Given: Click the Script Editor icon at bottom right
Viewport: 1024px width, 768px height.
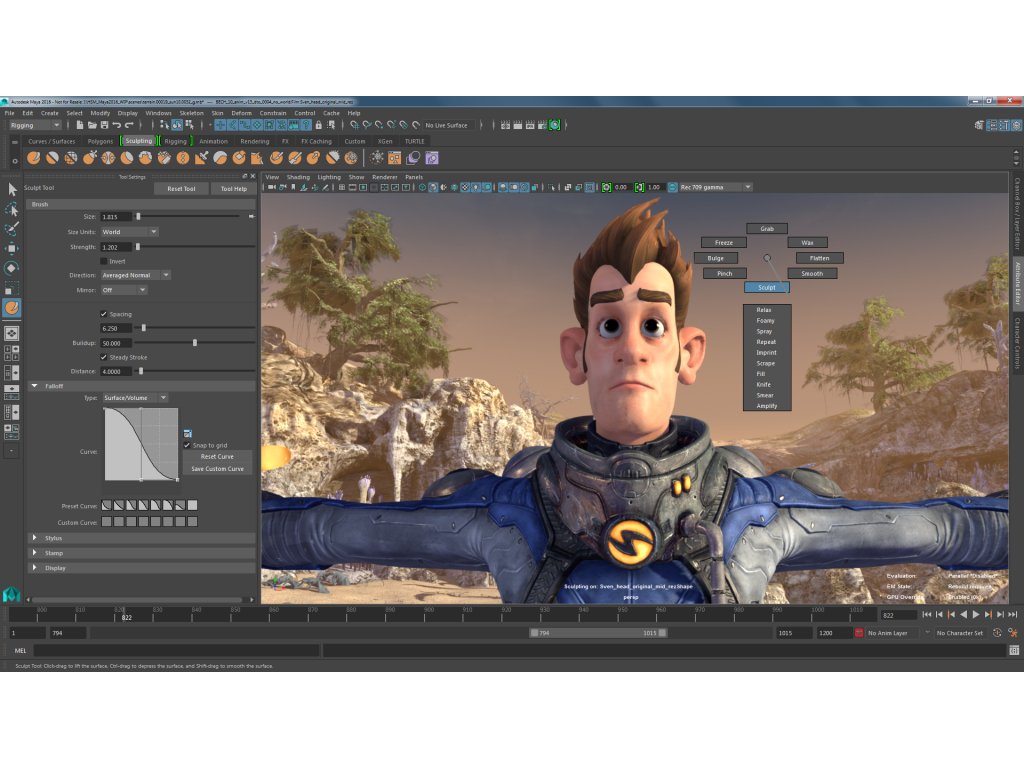Looking at the screenshot, I should pos(1014,650).
